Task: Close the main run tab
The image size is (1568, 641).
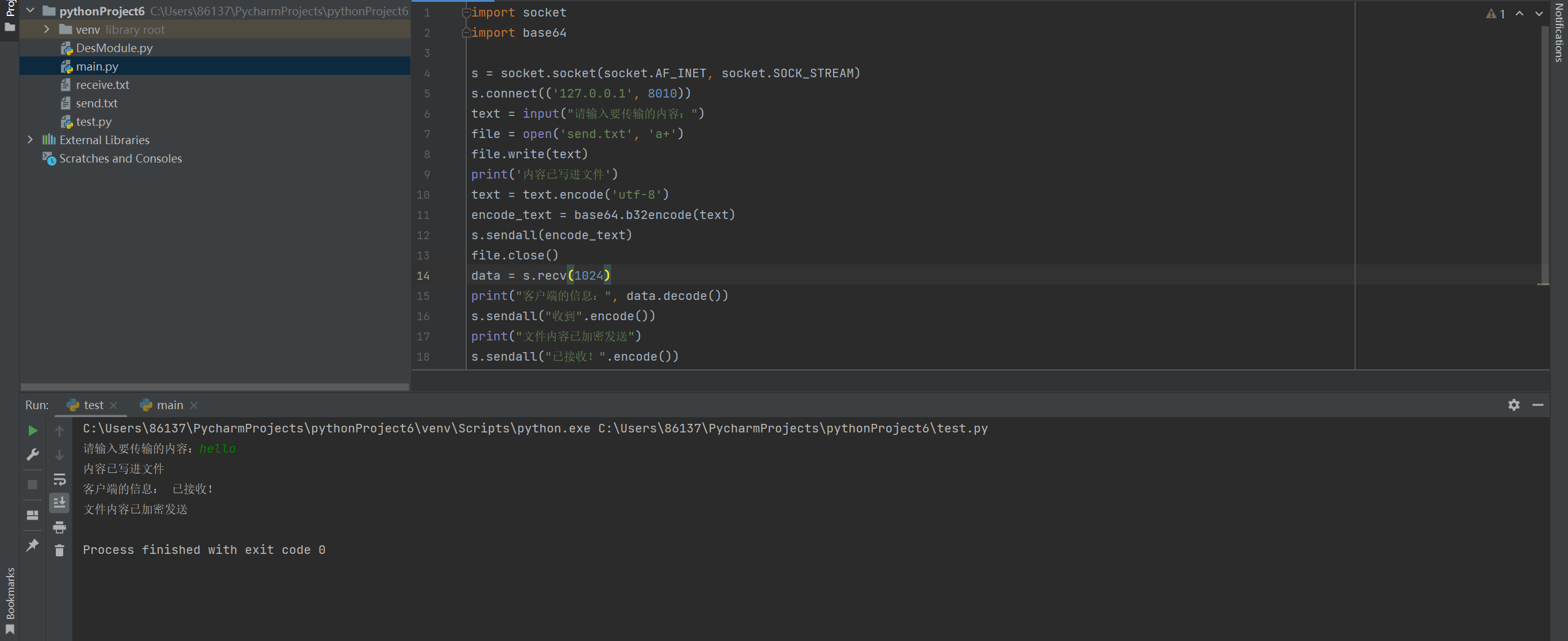Action: pos(194,405)
